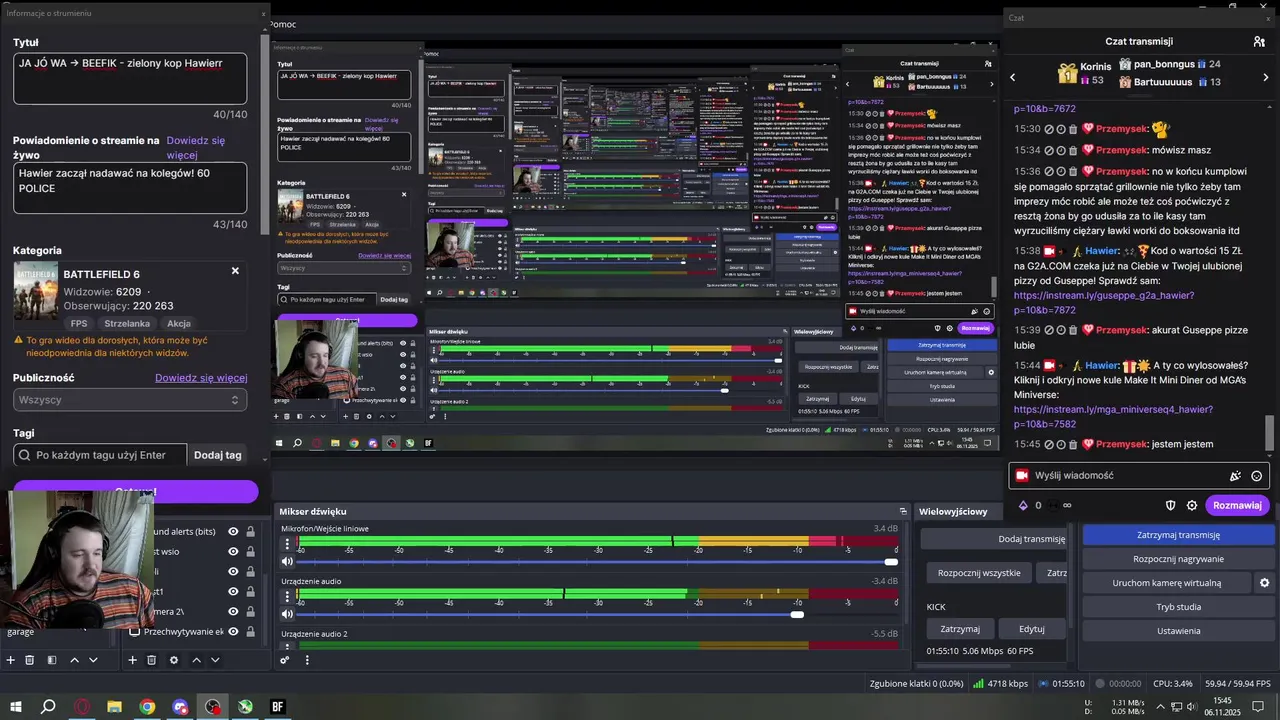This screenshot has width=1280, height=720.
Task: Open advanced audio properties gears icon
Action: tap(285, 660)
